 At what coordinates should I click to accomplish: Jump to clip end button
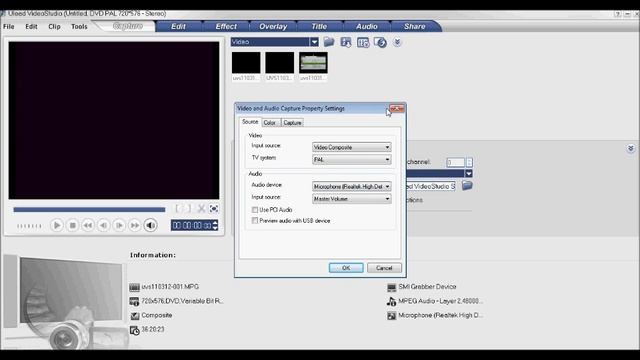point(134,225)
